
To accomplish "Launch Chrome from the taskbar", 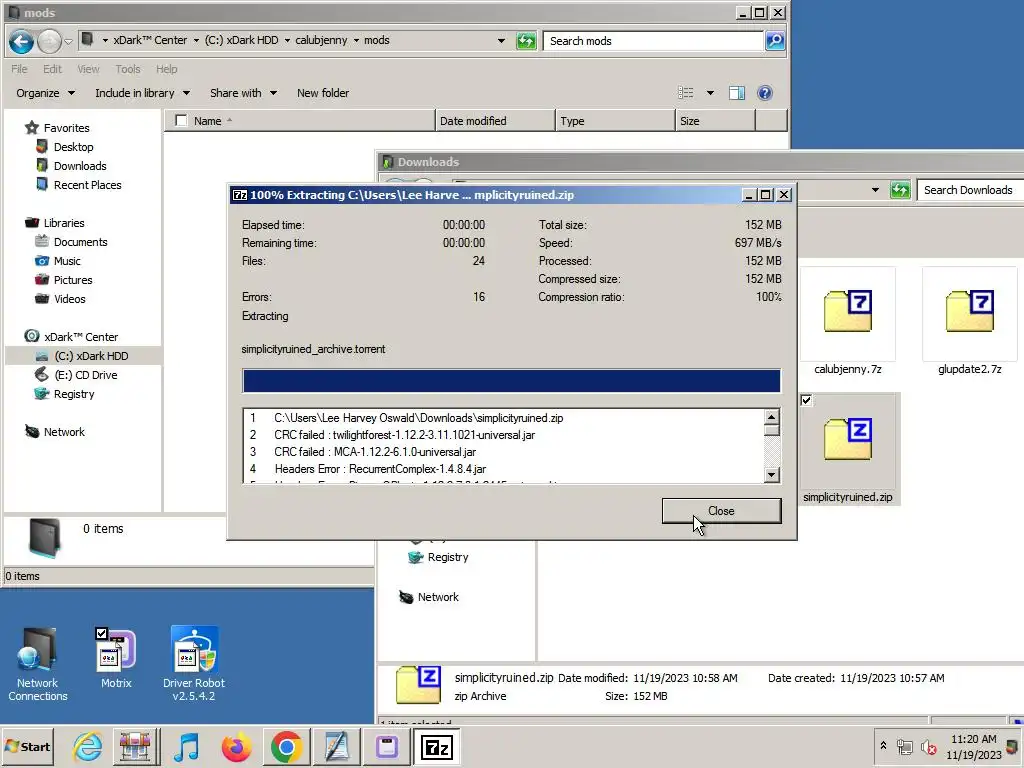I will (x=286, y=746).
